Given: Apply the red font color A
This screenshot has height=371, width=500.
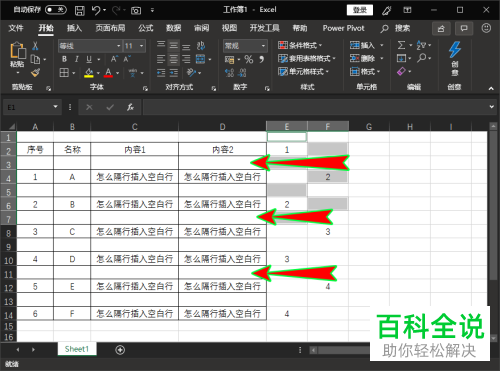Looking at the screenshot, I should coord(108,73).
